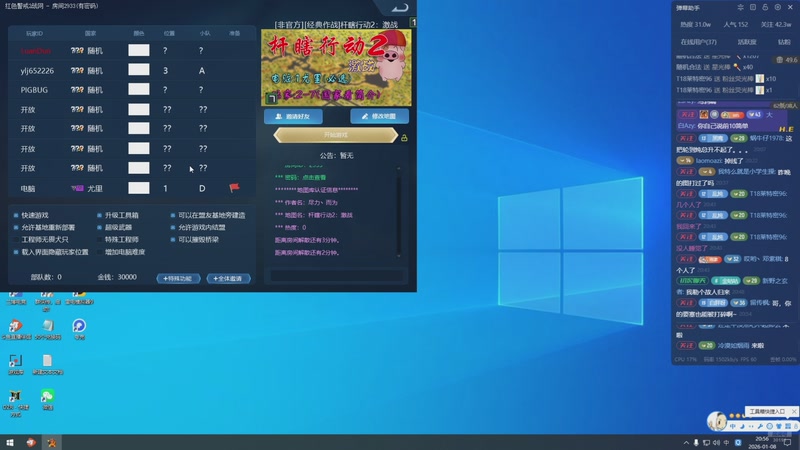Open WeChat green desktop icon
Image resolution: width=800 pixels, height=450 pixels.
(x=47, y=396)
